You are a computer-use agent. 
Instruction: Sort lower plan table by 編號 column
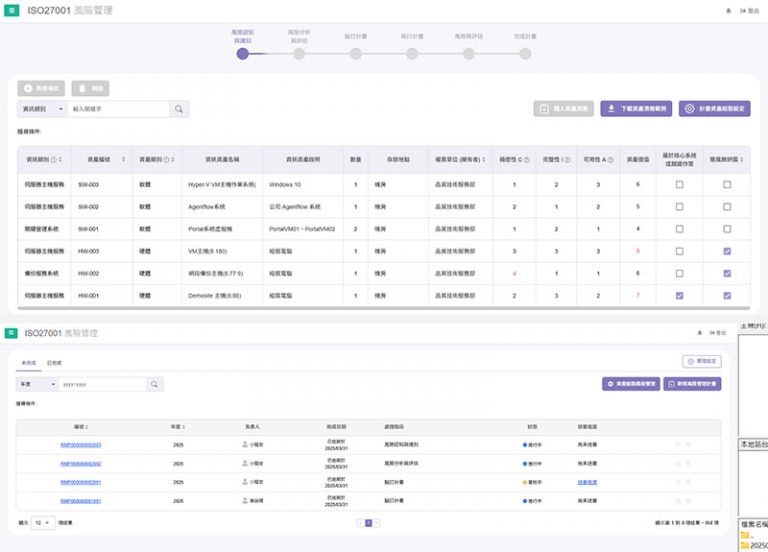87,427
